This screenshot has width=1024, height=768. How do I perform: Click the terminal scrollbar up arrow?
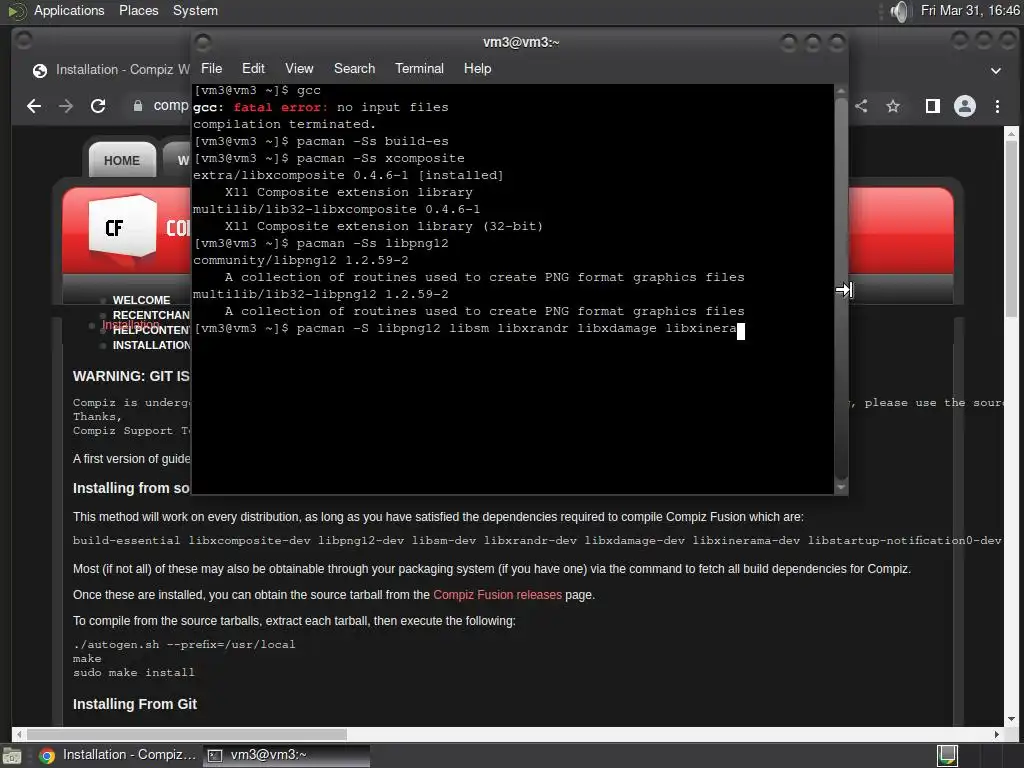point(841,91)
